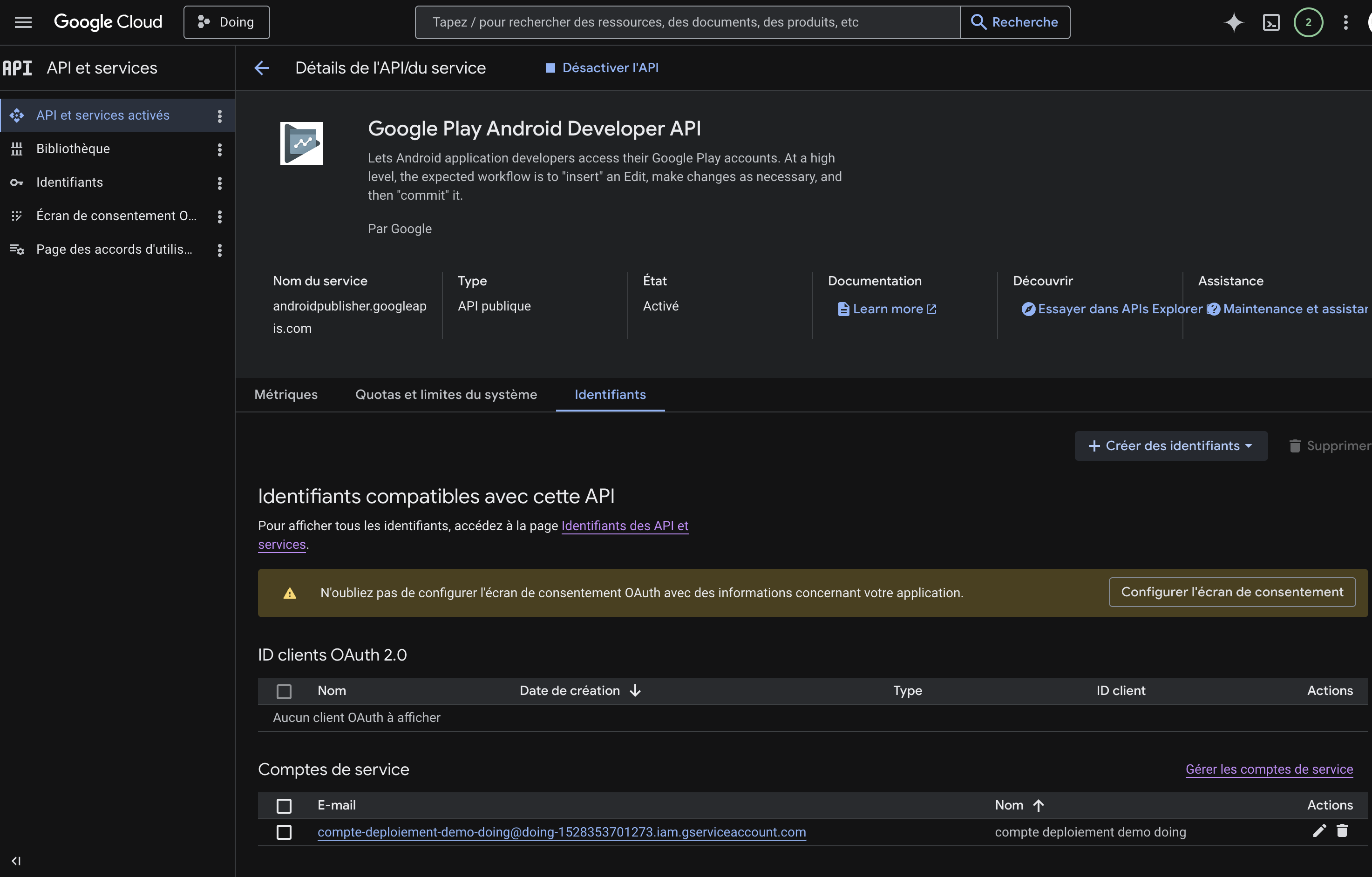Image resolution: width=1372 pixels, height=877 pixels.
Task: Click the warning triangle in consent banner
Action: tap(289, 593)
